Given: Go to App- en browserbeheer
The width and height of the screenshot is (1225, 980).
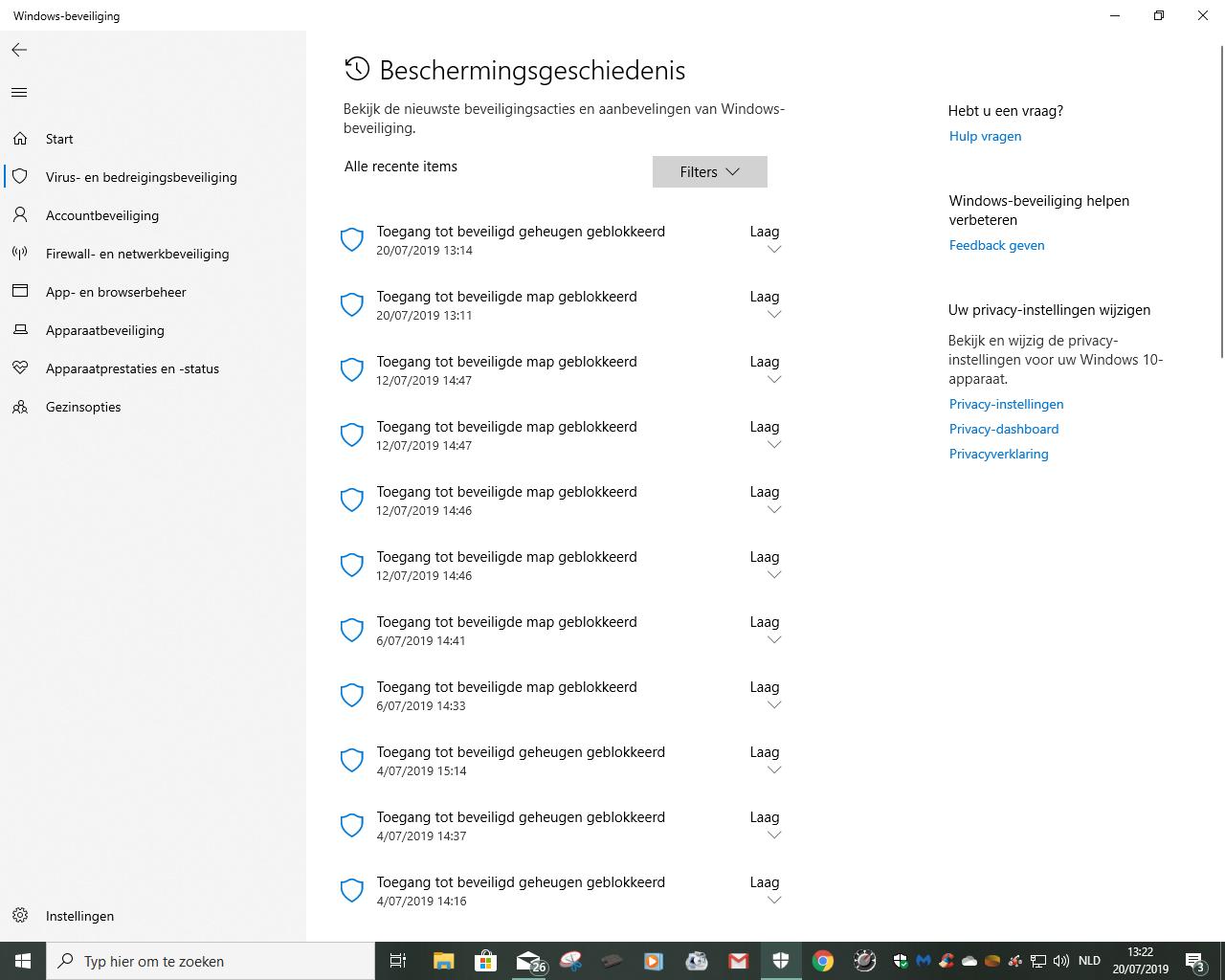Looking at the screenshot, I should tap(116, 292).
